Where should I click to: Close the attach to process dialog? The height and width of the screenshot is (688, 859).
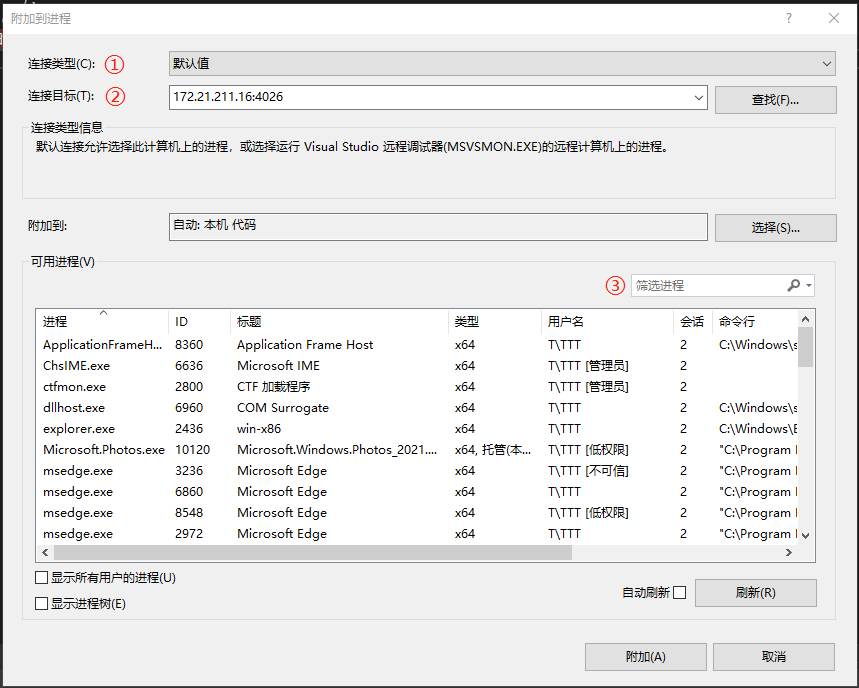click(x=834, y=19)
